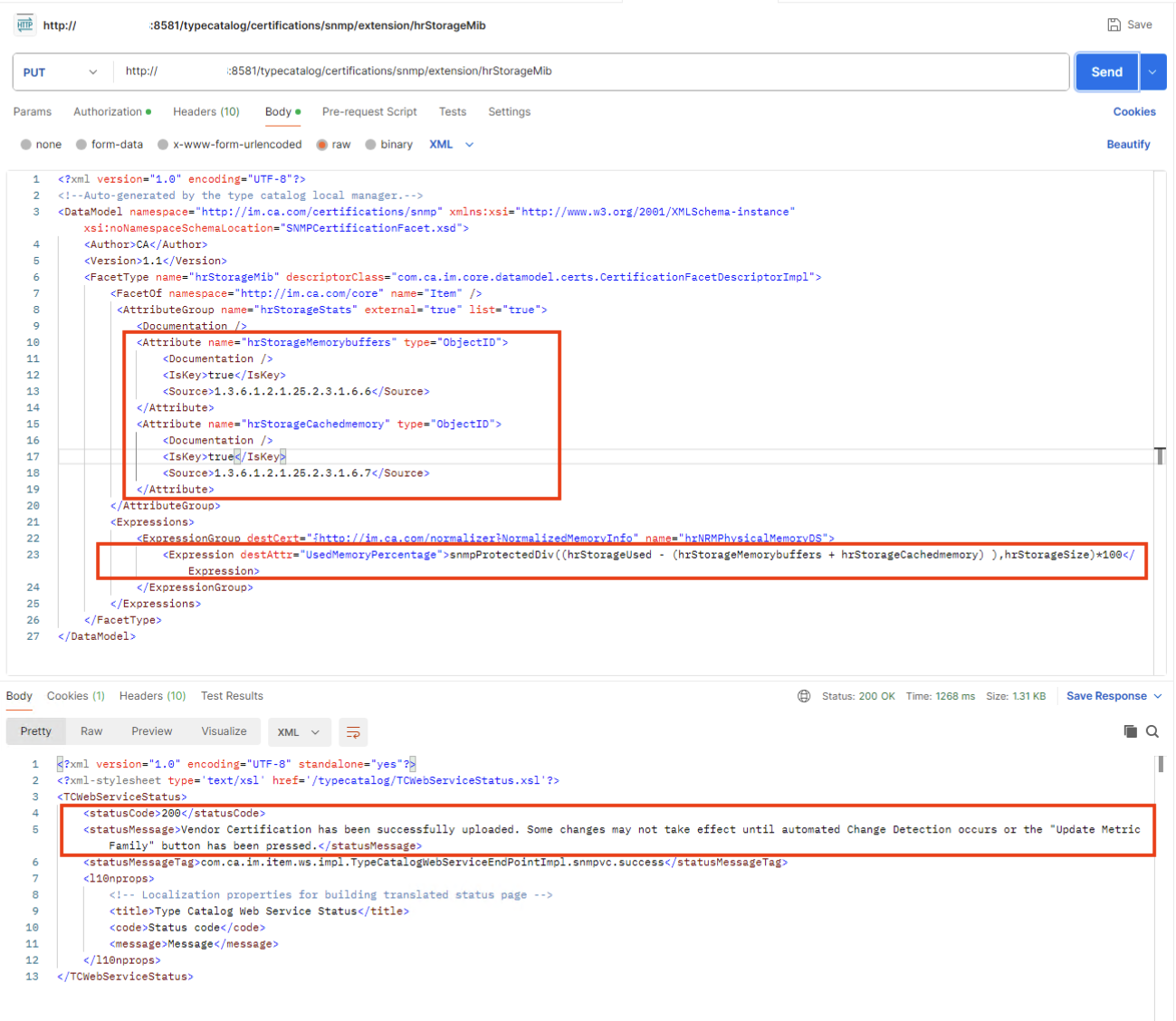The width and height of the screenshot is (1176, 1021).
Task: Open the Params tab
Action: [x=33, y=112]
